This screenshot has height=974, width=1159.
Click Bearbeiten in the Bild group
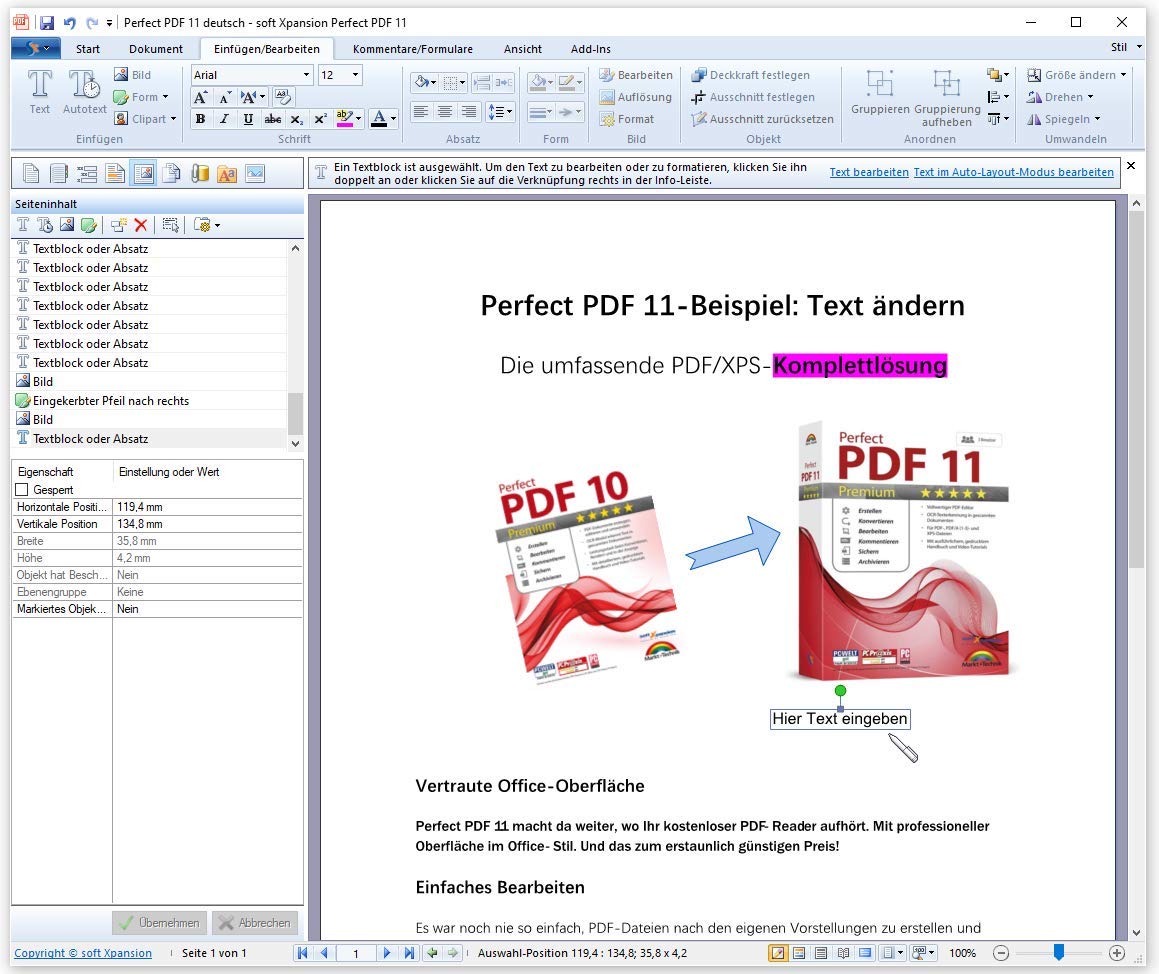pyautogui.click(x=636, y=75)
